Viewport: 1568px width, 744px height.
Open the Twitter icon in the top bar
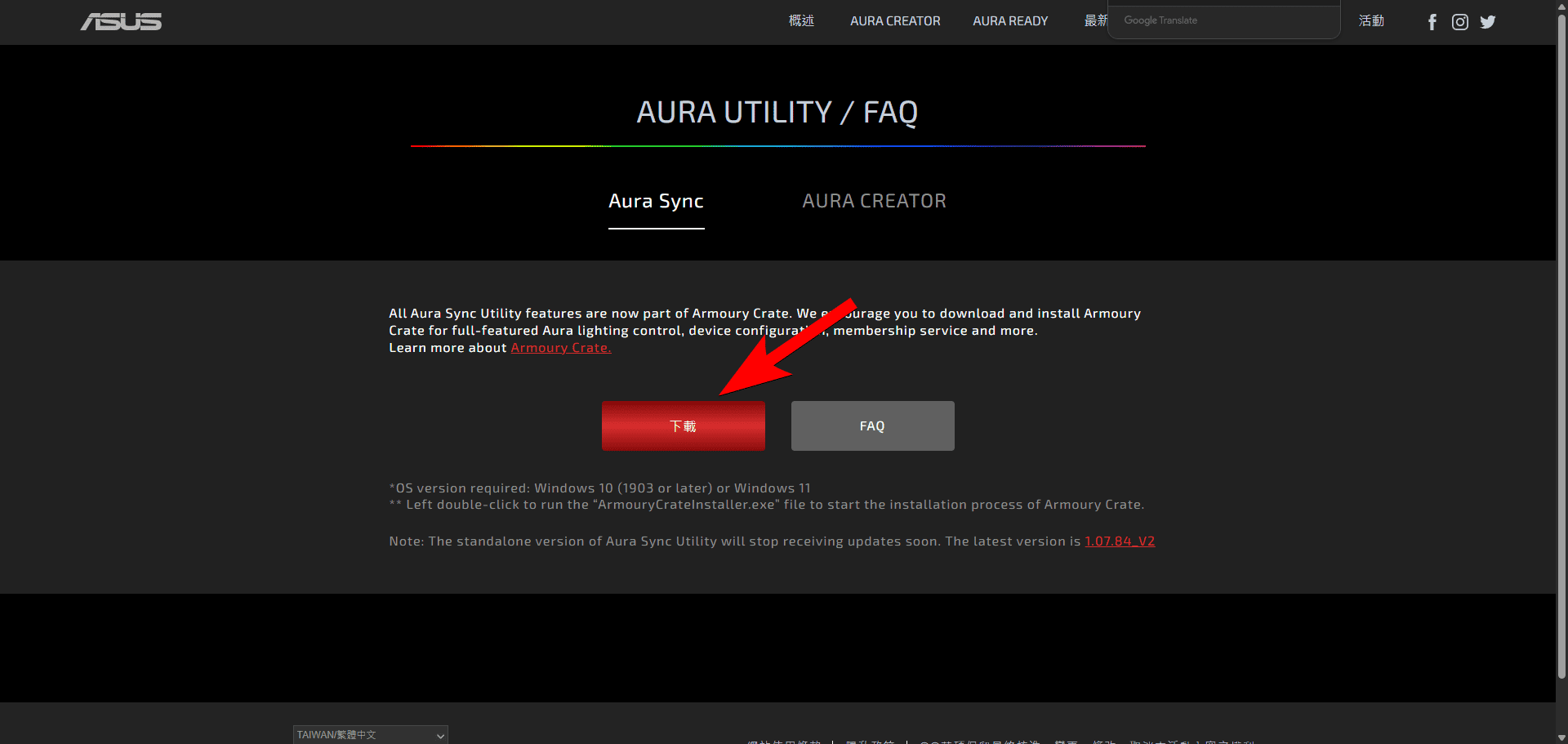tap(1488, 22)
